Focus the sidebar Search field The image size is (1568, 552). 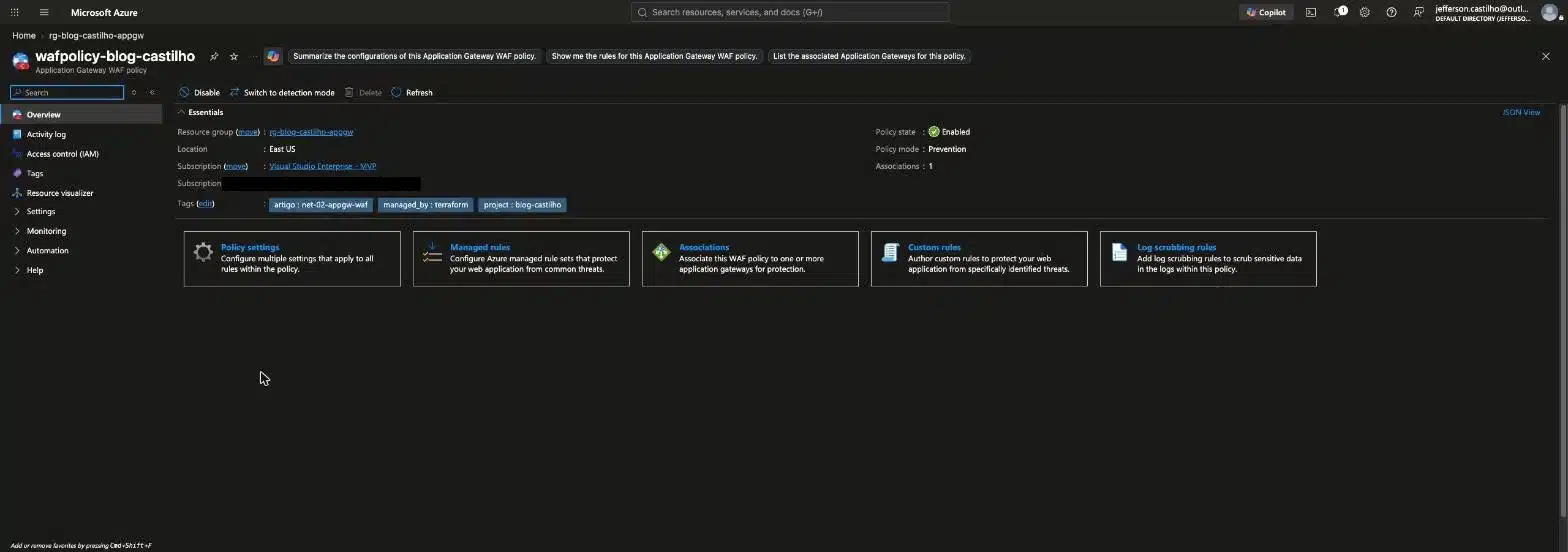(67, 92)
